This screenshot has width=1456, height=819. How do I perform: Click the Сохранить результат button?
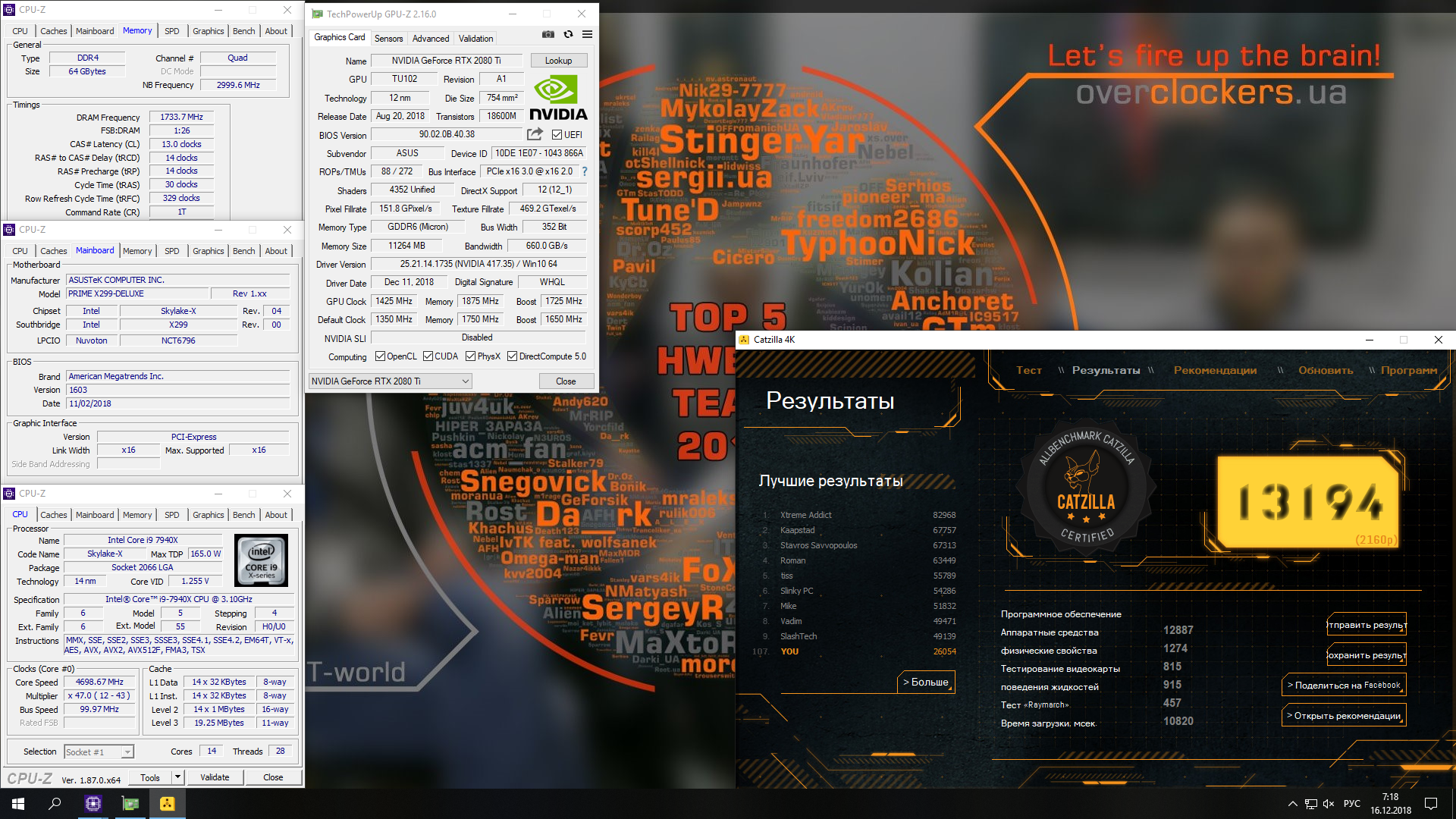[1367, 655]
